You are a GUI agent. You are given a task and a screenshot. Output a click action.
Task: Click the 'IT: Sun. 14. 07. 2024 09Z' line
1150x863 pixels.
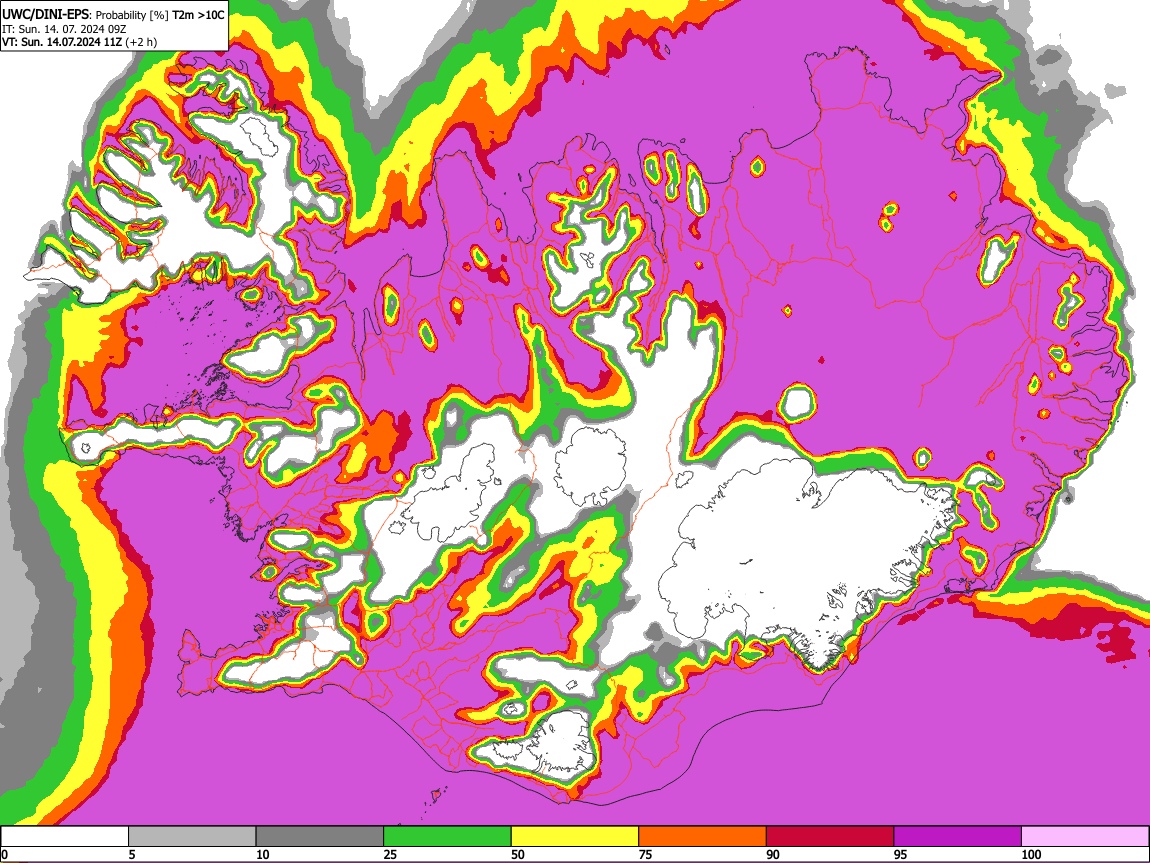click(x=64, y=29)
